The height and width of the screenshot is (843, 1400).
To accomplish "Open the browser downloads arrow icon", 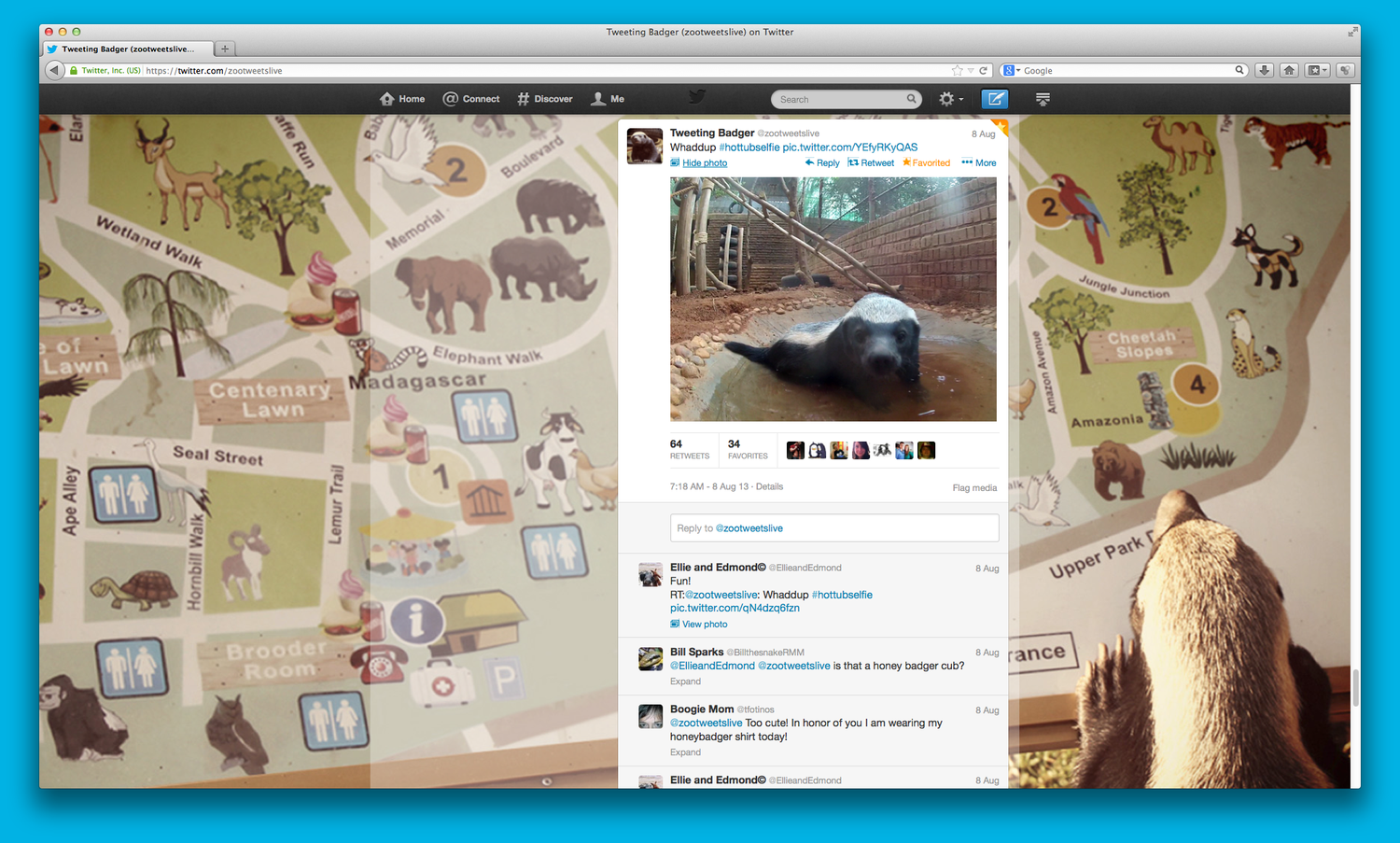I will point(1265,70).
